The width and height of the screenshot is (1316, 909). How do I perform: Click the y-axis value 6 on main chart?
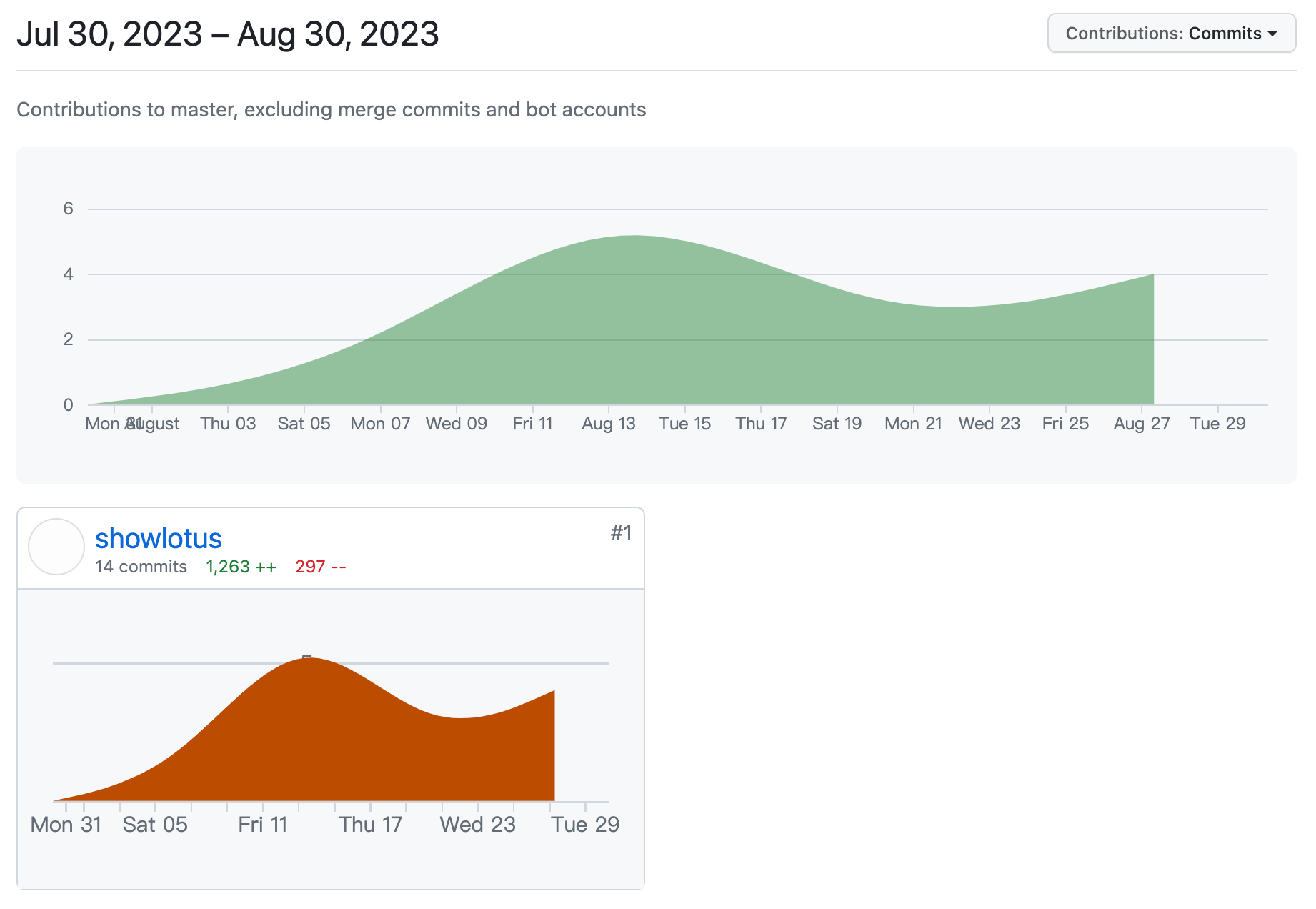coord(69,209)
